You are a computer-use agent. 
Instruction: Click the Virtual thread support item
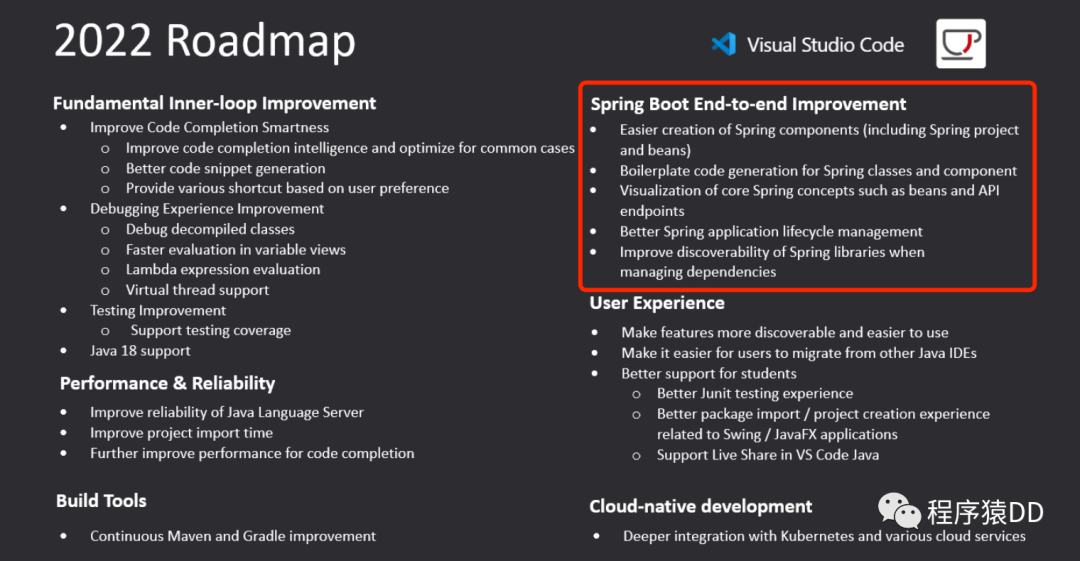(x=197, y=290)
